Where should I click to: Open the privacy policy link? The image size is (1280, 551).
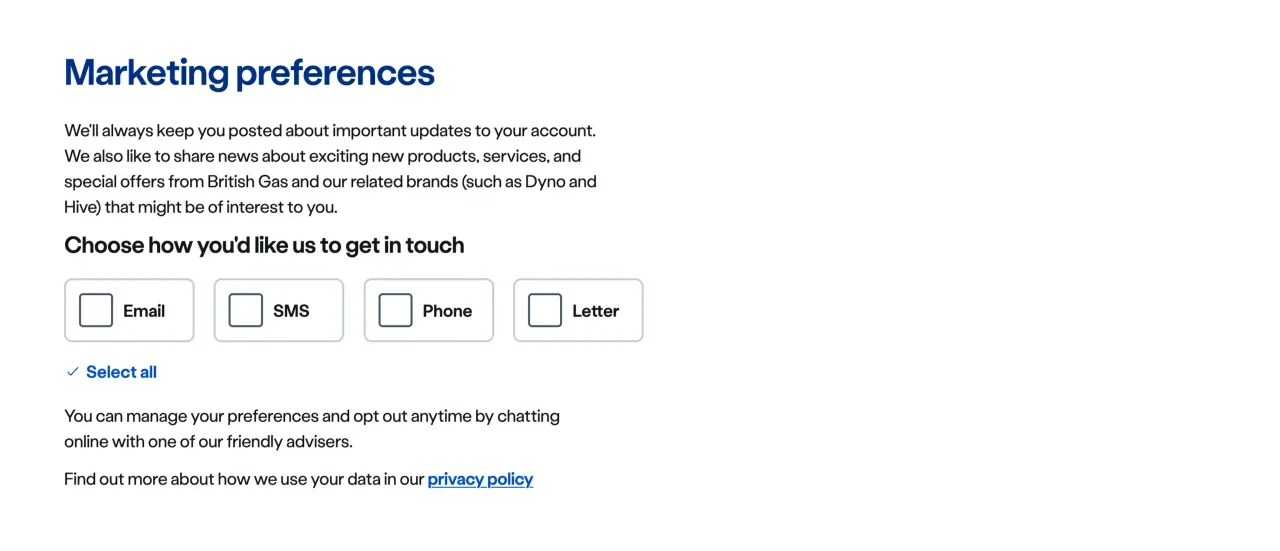[x=480, y=479]
